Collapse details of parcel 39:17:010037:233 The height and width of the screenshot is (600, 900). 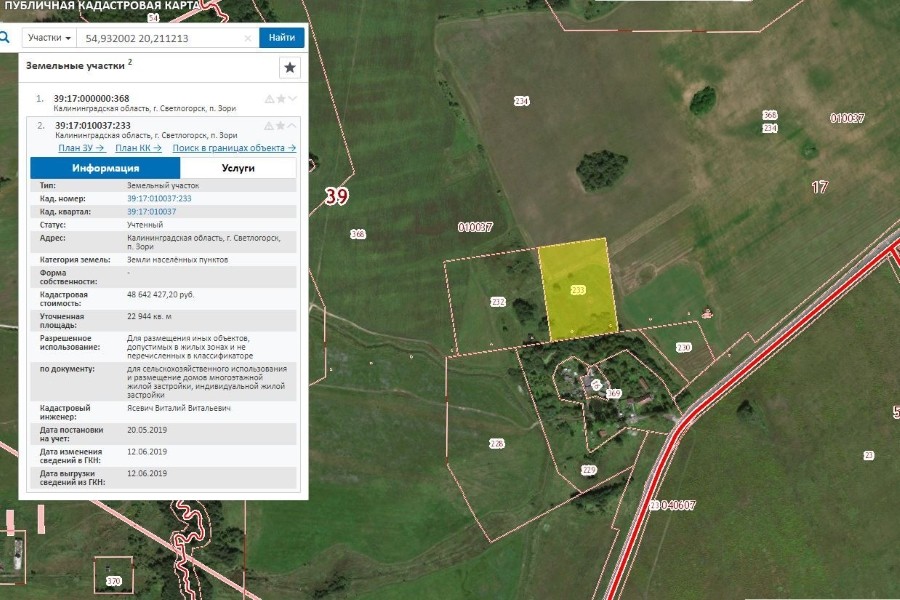(x=292, y=125)
